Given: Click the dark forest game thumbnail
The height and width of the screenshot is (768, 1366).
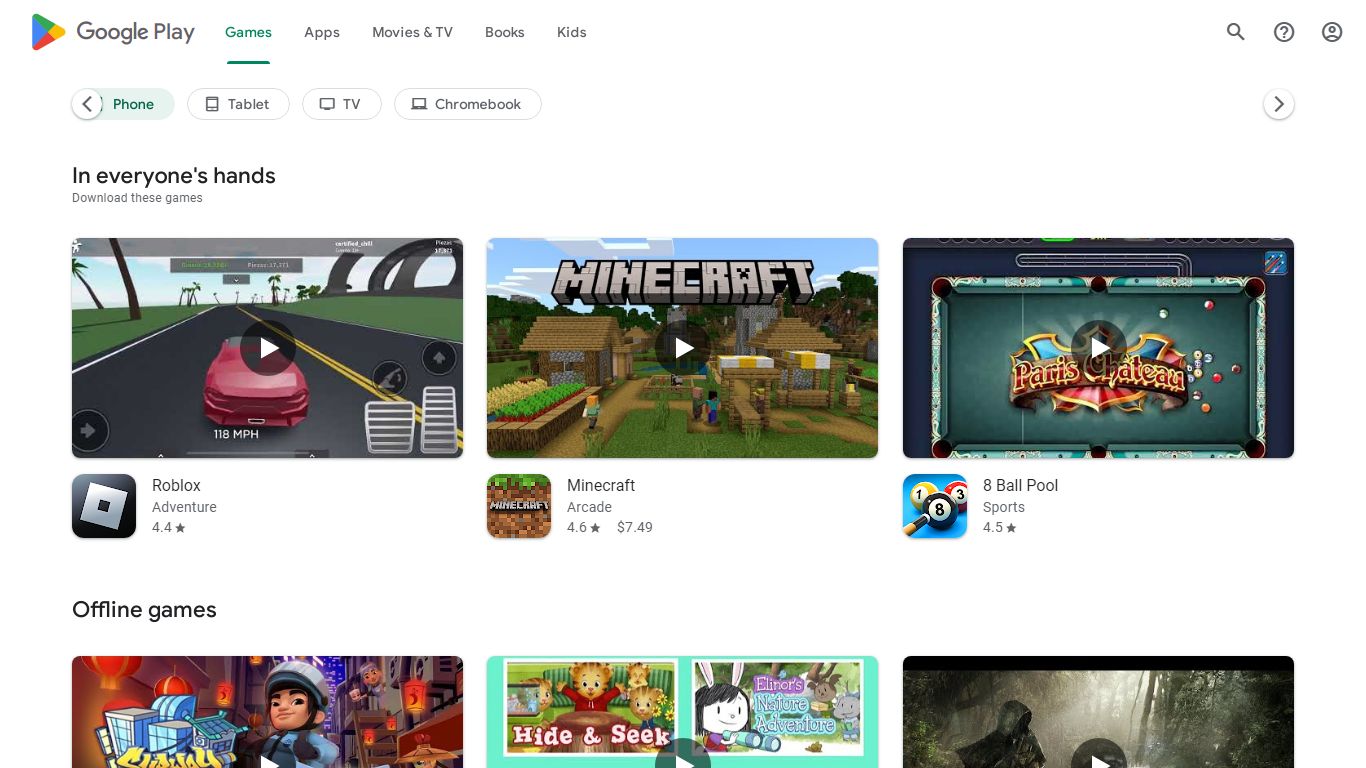Looking at the screenshot, I should (1099, 712).
